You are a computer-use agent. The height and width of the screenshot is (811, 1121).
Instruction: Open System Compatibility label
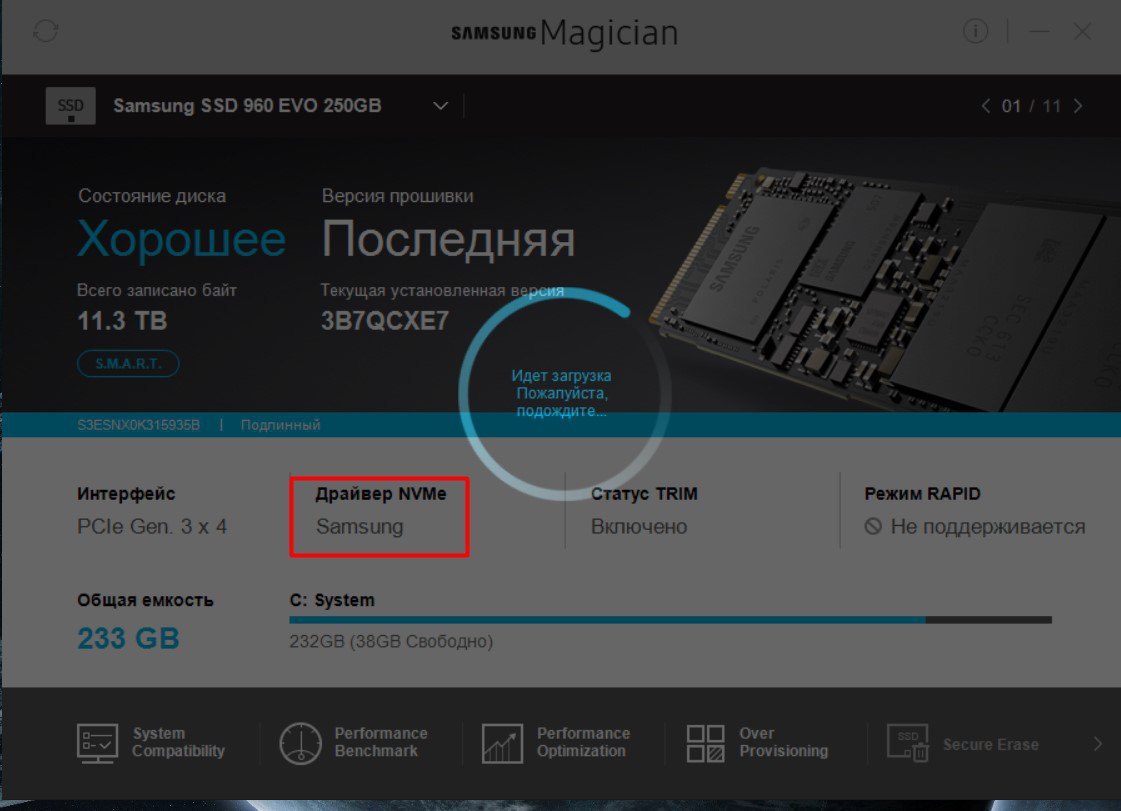[178, 742]
